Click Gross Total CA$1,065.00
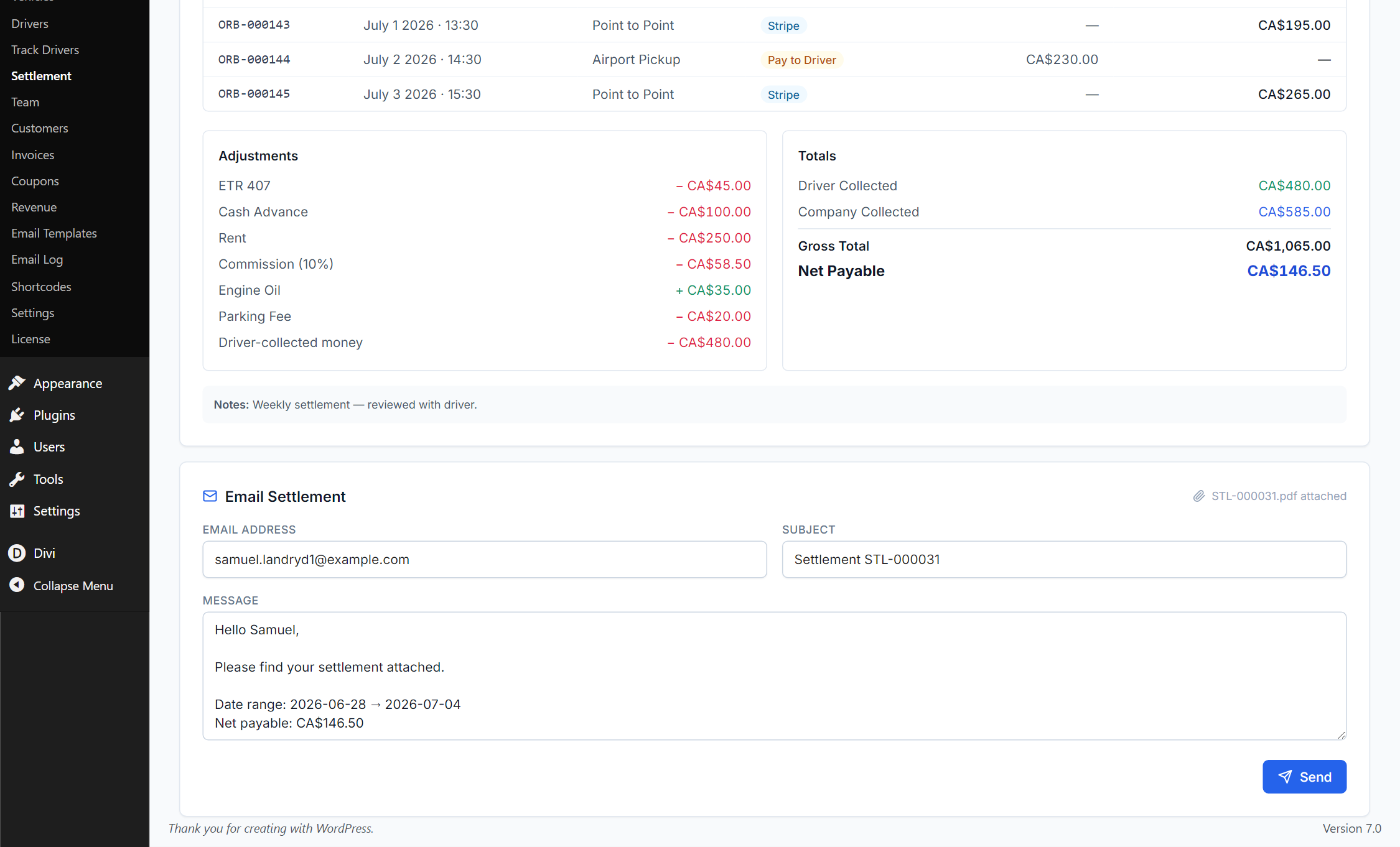The height and width of the screenshot is (847, 1400). click(1288, 246)
